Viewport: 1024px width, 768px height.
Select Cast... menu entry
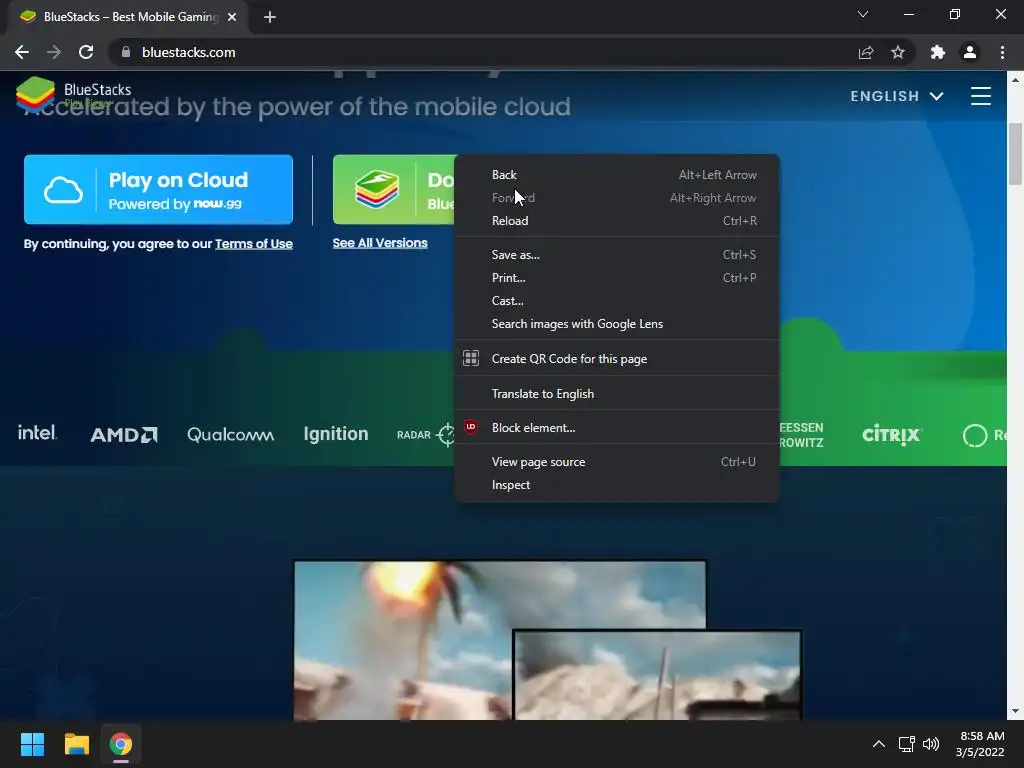pyautogui.click(x=616, y=300)
